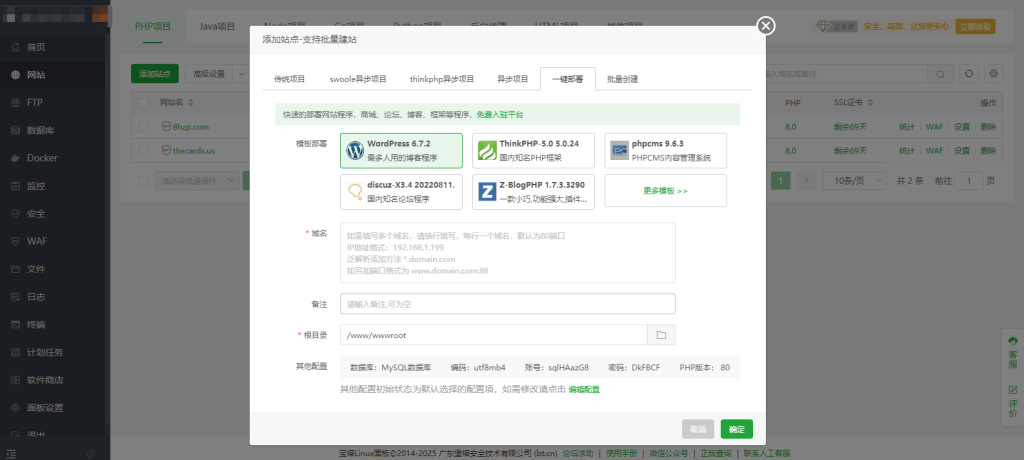This screenshot has width=1024, height=460.
Task: Check the thecards.us row checkbox
Action: coord(144,151)
